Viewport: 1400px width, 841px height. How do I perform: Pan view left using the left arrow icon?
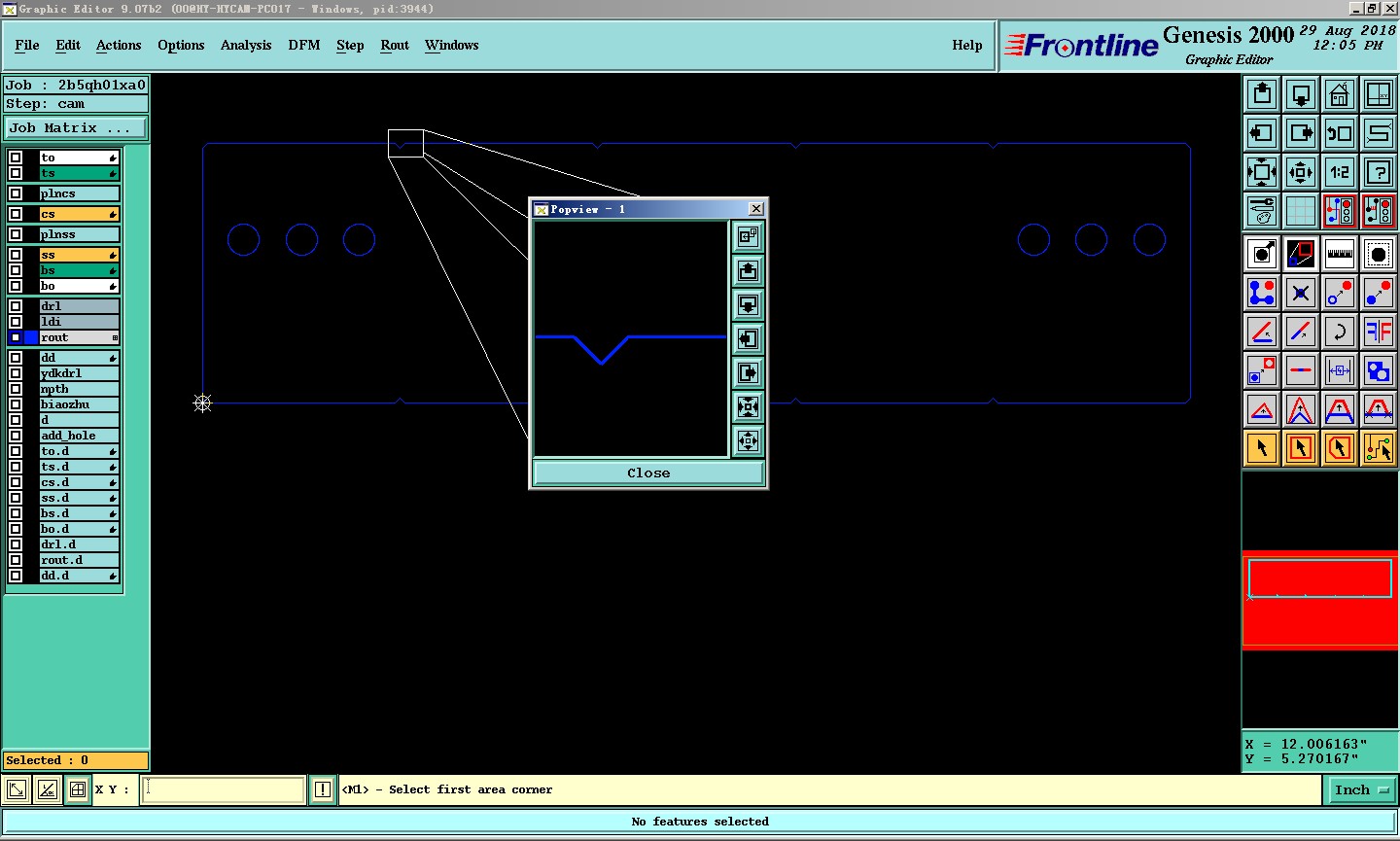(x=1262, y=132)
